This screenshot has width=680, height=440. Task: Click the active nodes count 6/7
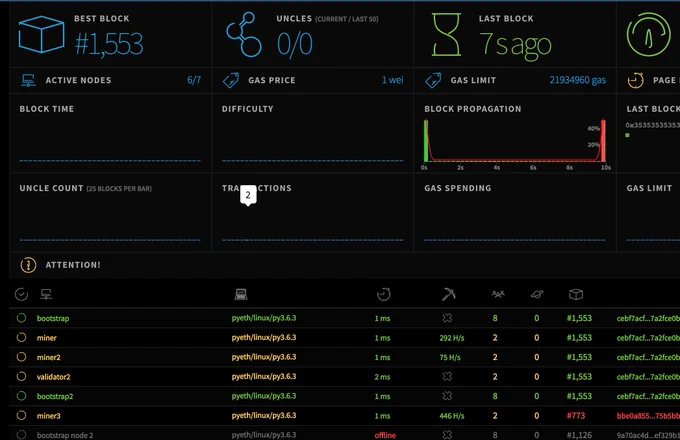[194, 80]
